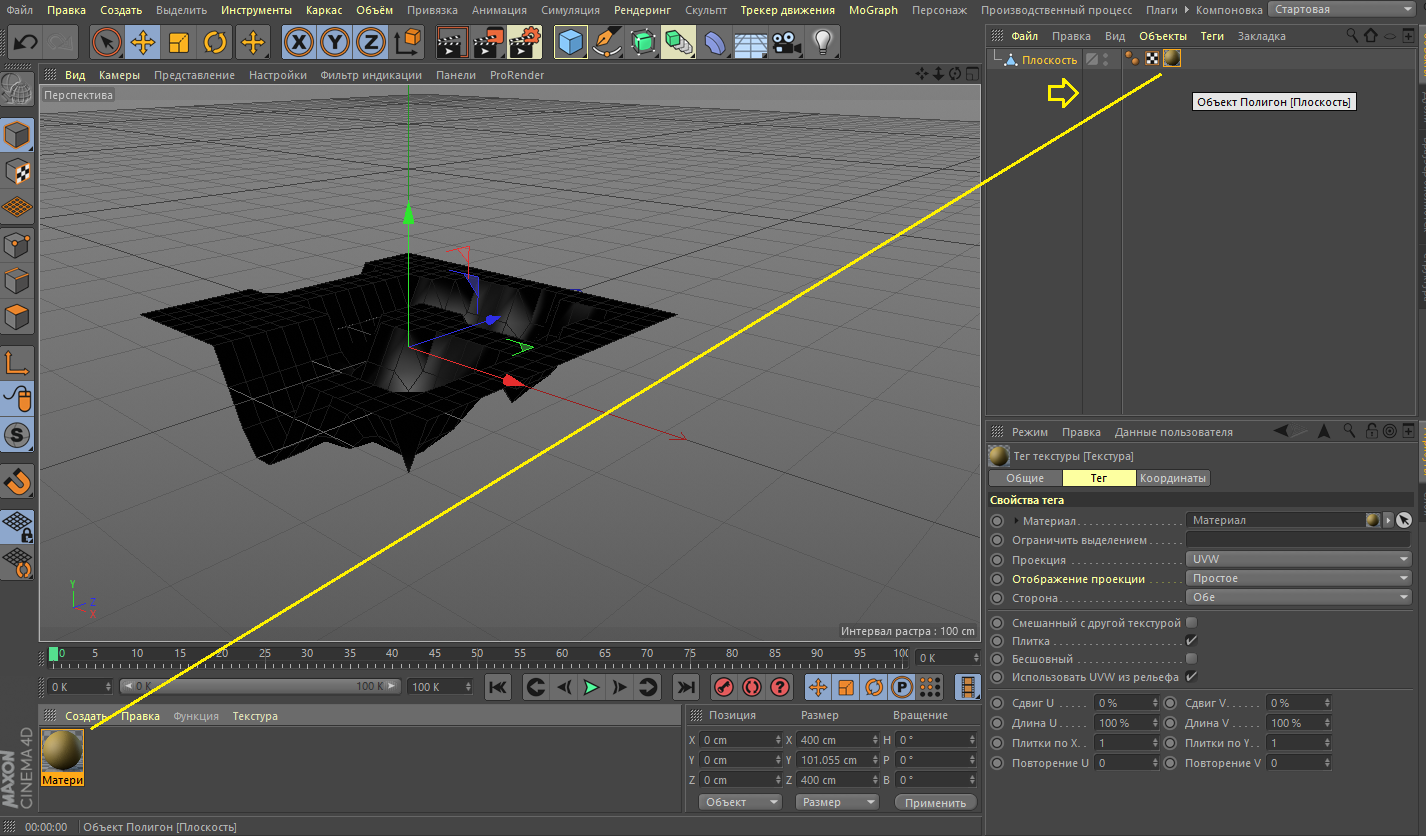This screenshot has width=1426, height=836.
Task: Click the Плитки по X field
Action: point(1127,743)
